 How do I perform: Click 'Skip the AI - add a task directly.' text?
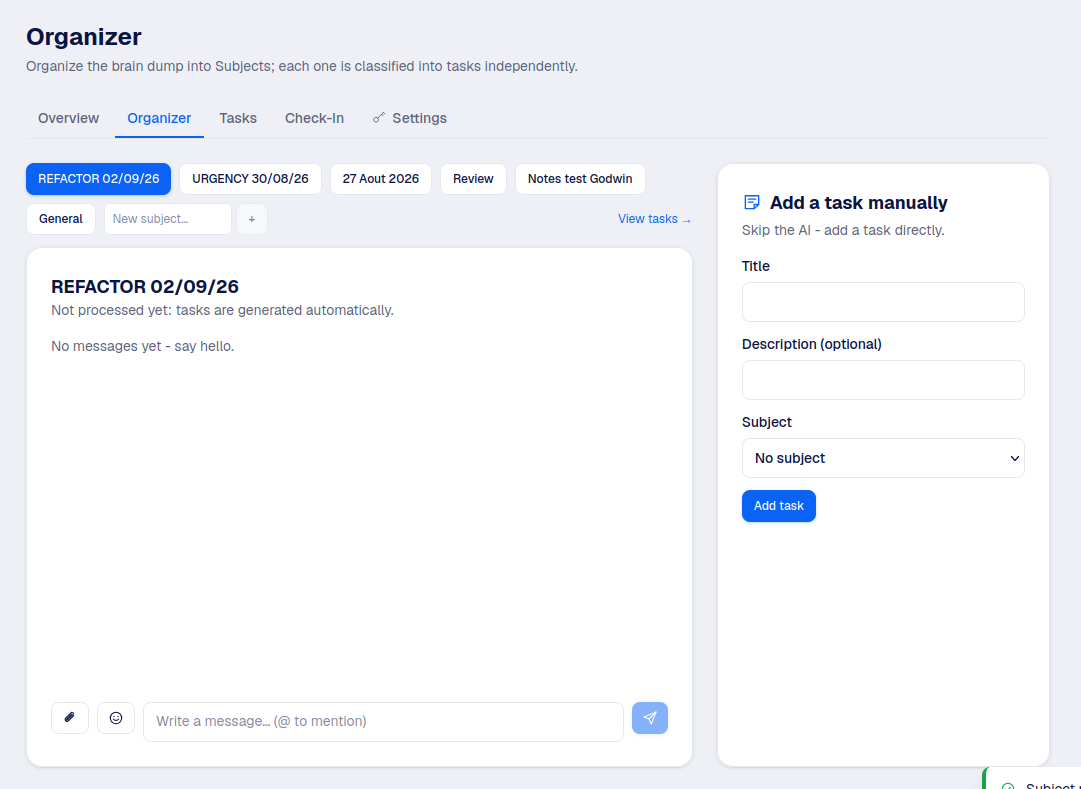click(842, 230)
